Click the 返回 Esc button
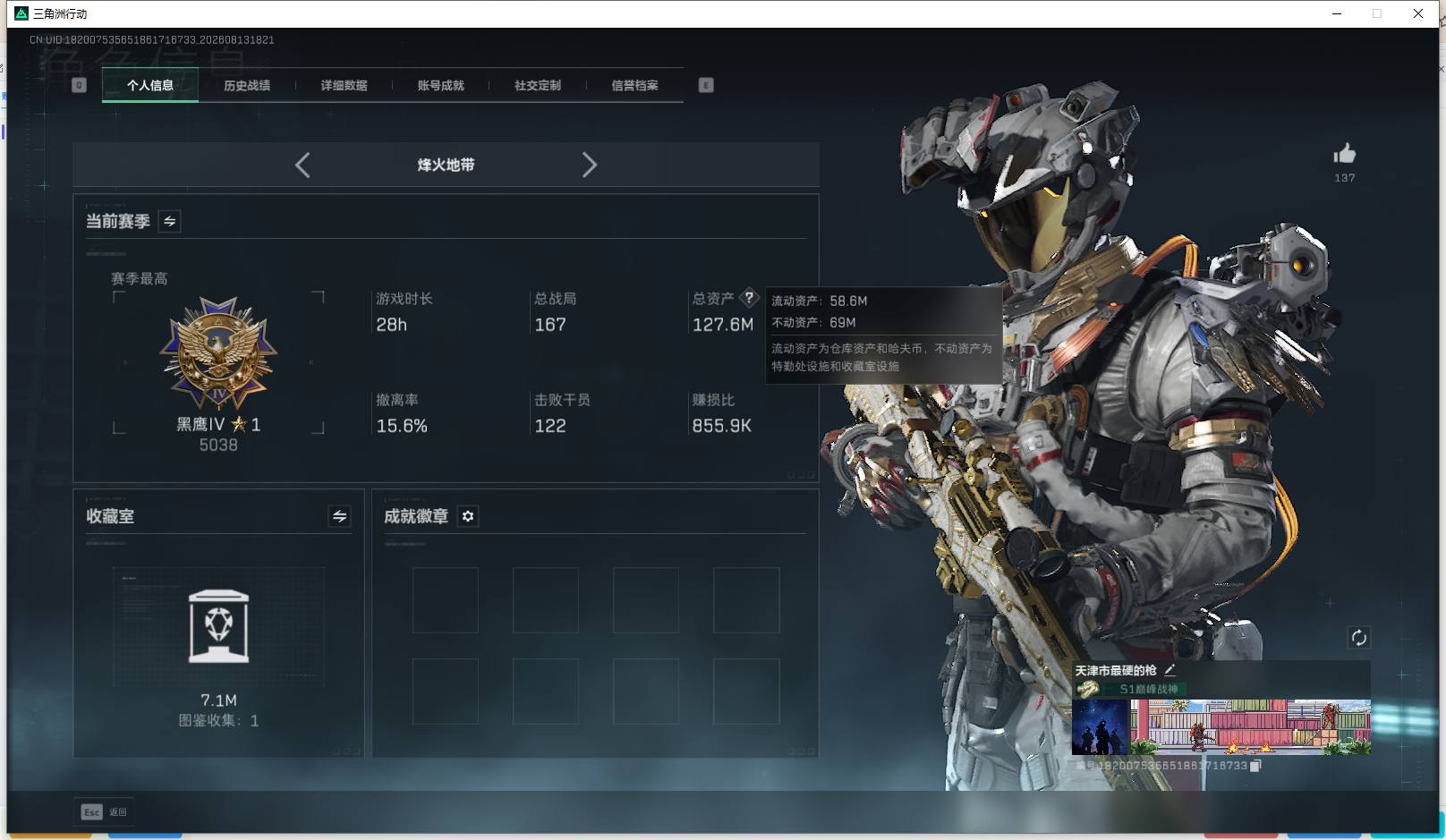1446x840 pixels. pos(104,811)
